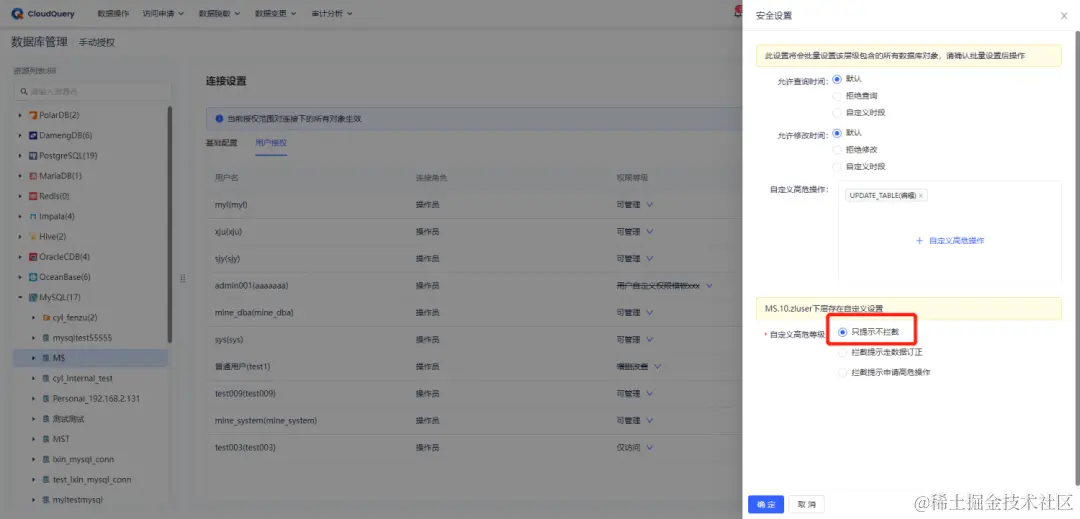Click the DamengDB database type icon
This screenshot has width=1080, height=519.
pos(32,135)
